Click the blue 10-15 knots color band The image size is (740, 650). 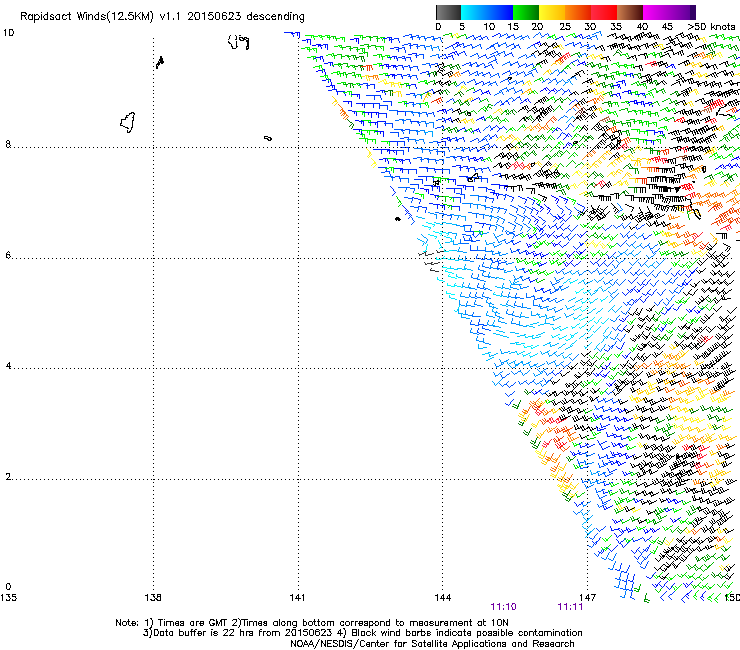tap(500, 12)
